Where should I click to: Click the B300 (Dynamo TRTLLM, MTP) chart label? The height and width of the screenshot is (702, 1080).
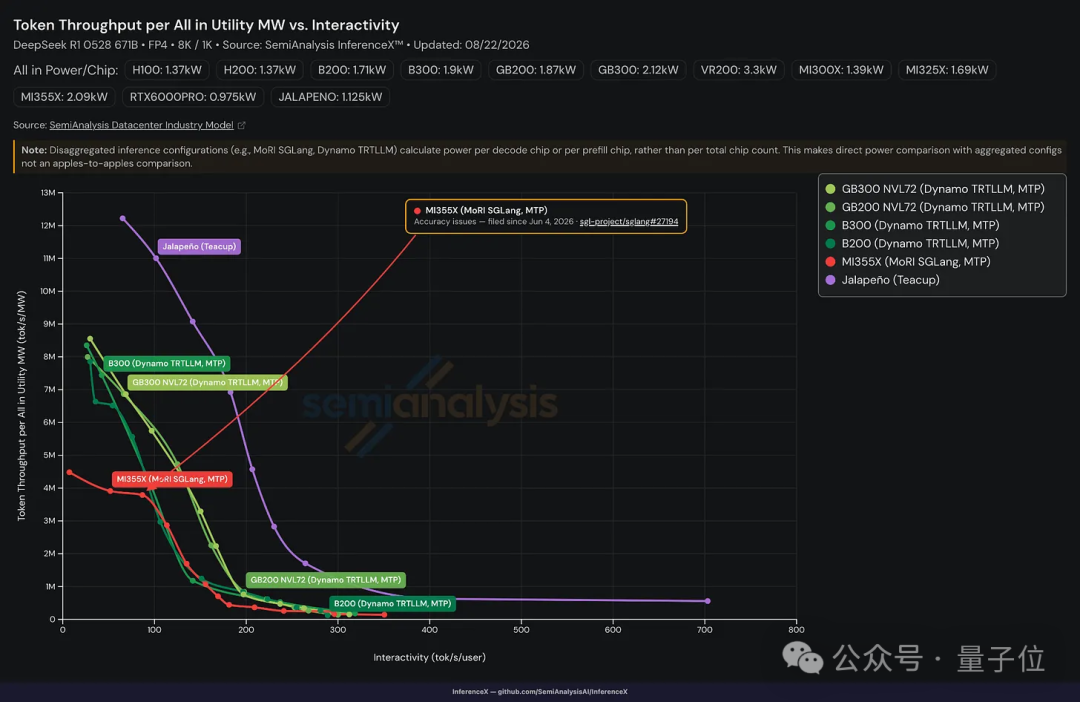click(x=167, y=363)
